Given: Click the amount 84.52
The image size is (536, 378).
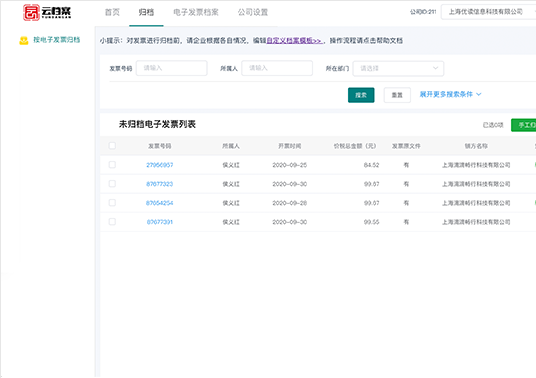Looking at the screenshot, I should (x=371, y=165).
